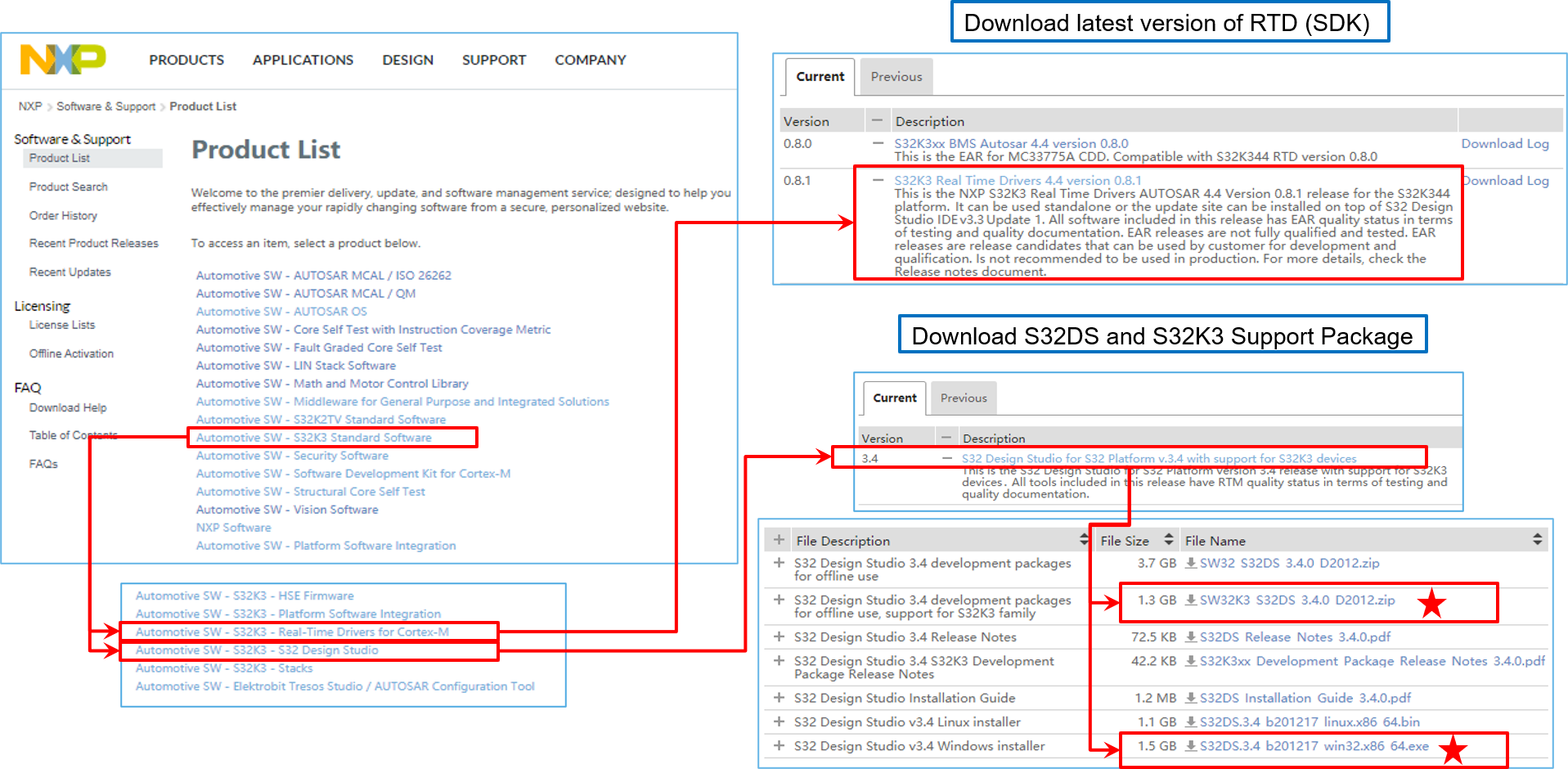Sort the file list by File Name
Screen dimensions: 1568x769
tap(1537, 540)
